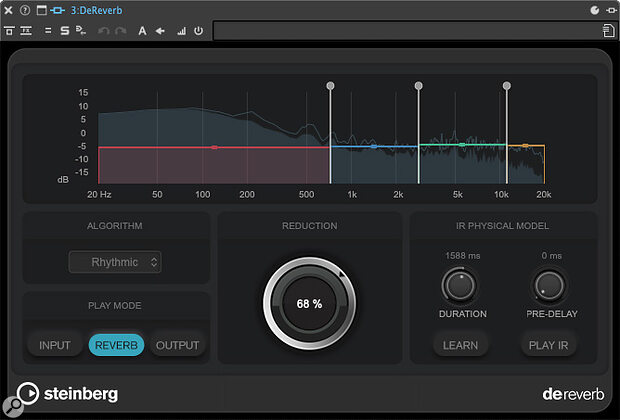This screenshot has width=620, height=420.
Task: Toggle the S solo toolbar icon
Action: point(64,30)
